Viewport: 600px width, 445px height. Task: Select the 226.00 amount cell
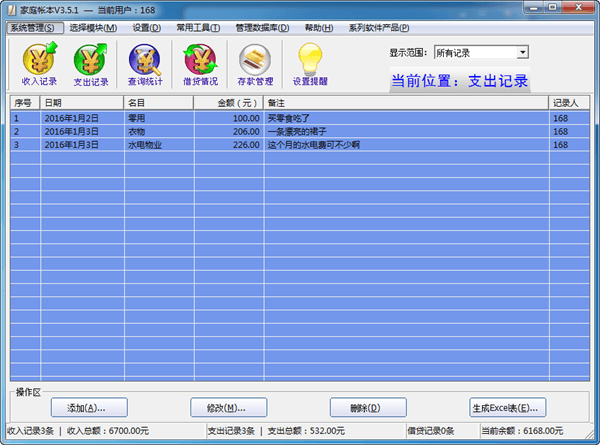coord(229,145)
